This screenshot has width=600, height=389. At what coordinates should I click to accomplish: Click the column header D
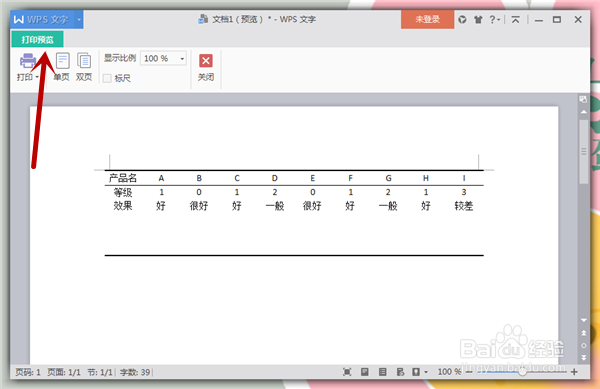(x=275, y=178)
